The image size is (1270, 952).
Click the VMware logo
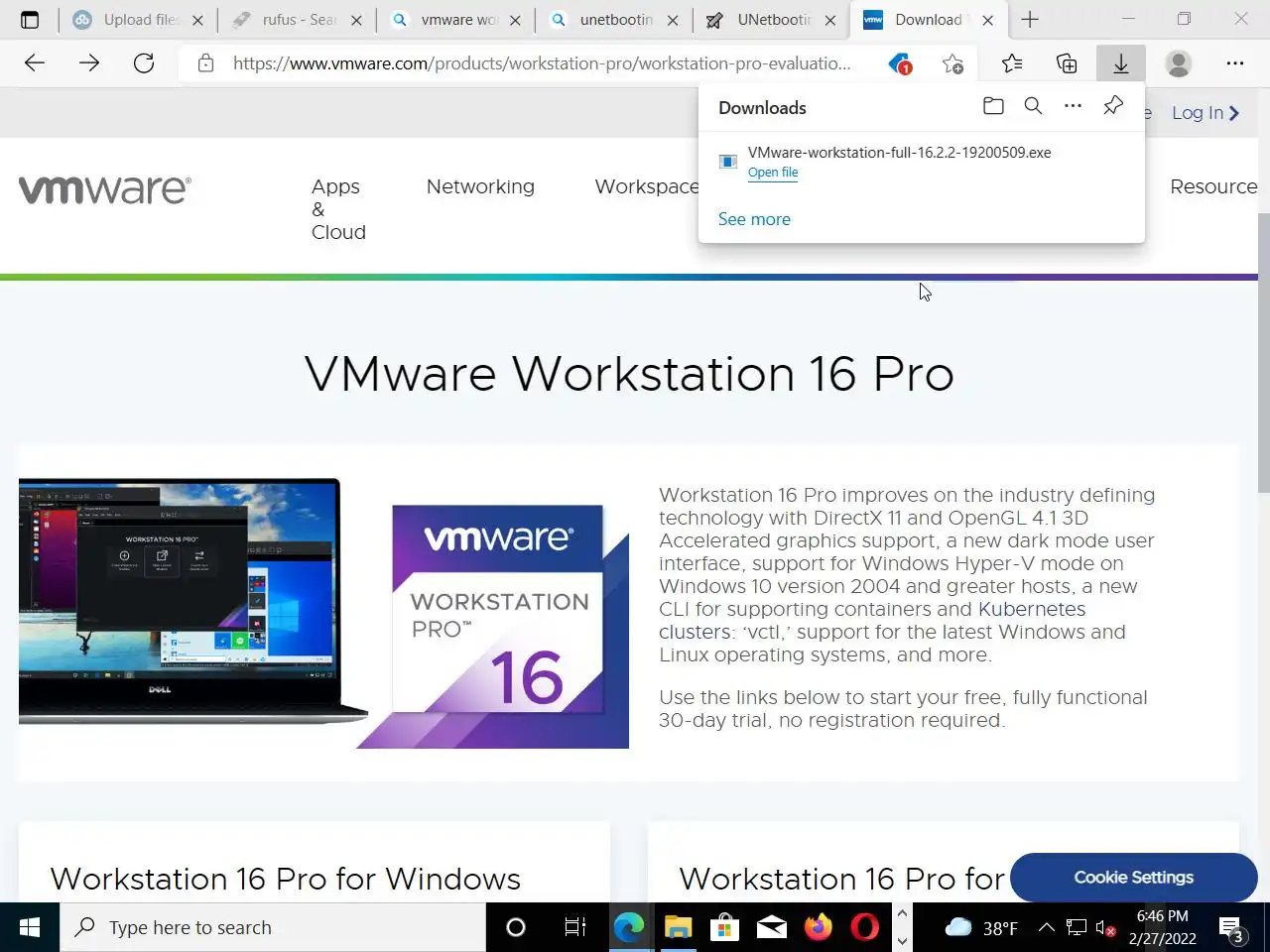105,189
